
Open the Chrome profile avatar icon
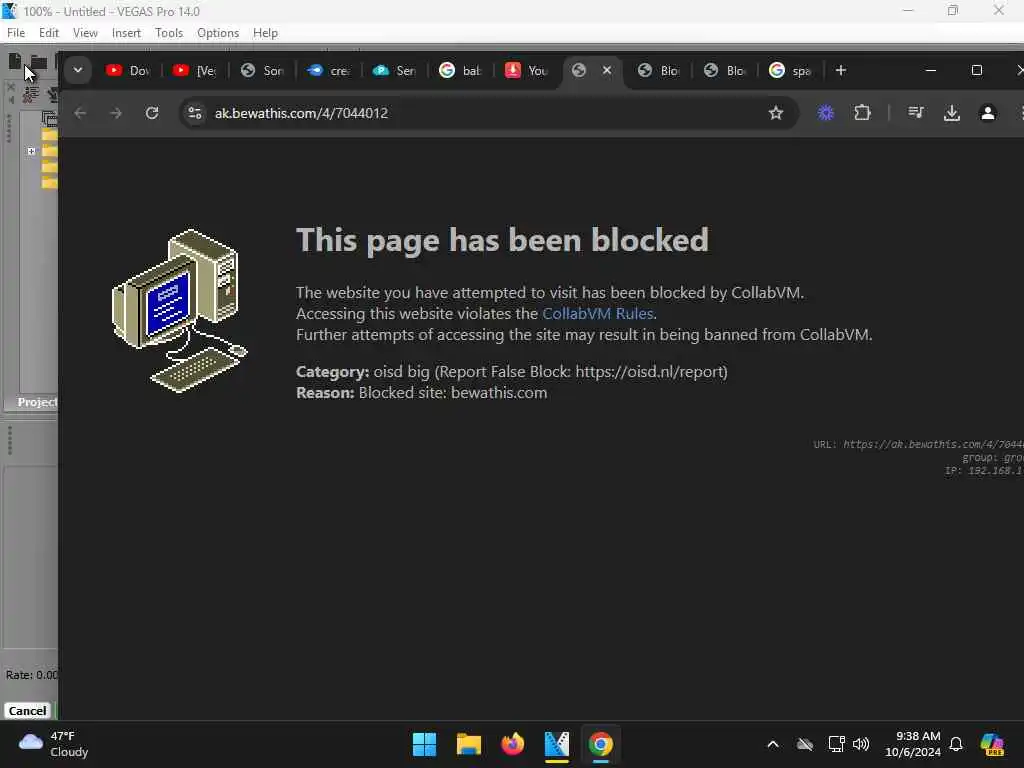point(987,113)
